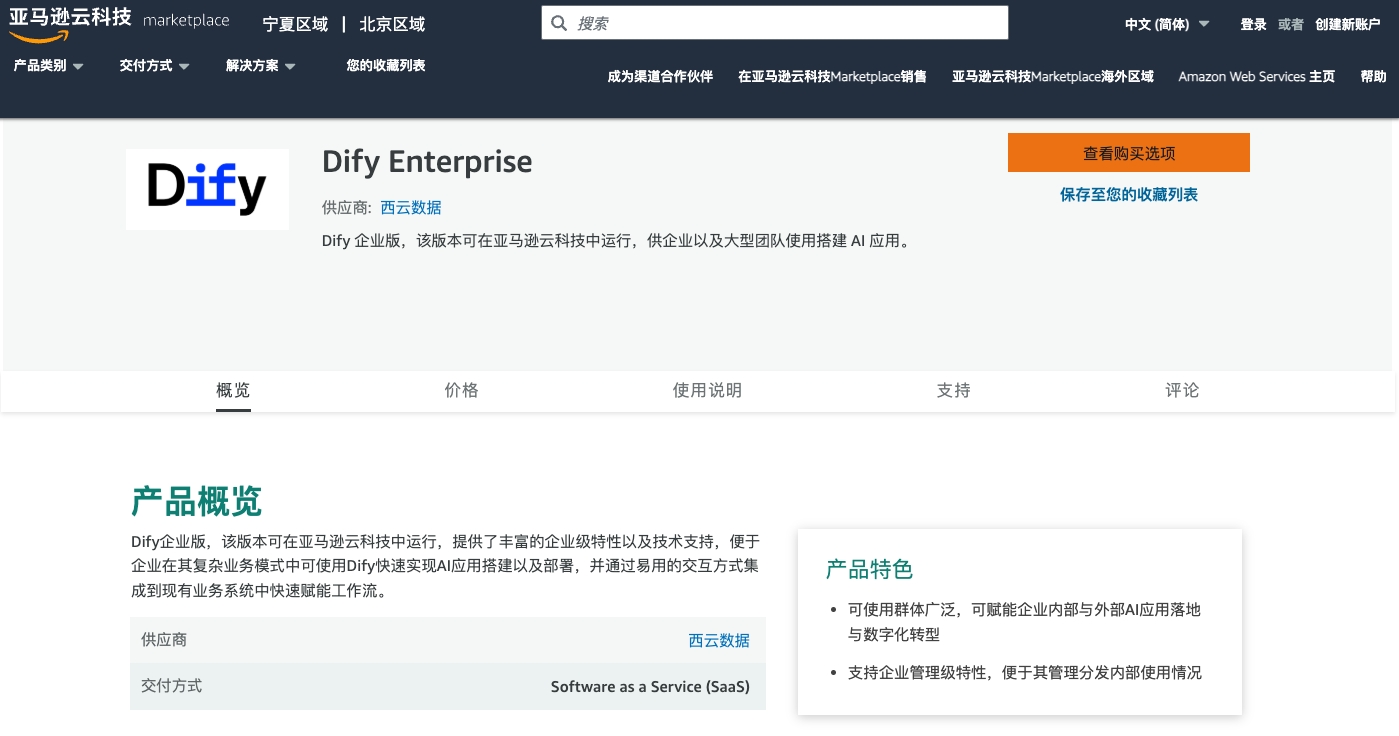
Task: Switch to the 价格 tab
Action: (x=461, y=390)
